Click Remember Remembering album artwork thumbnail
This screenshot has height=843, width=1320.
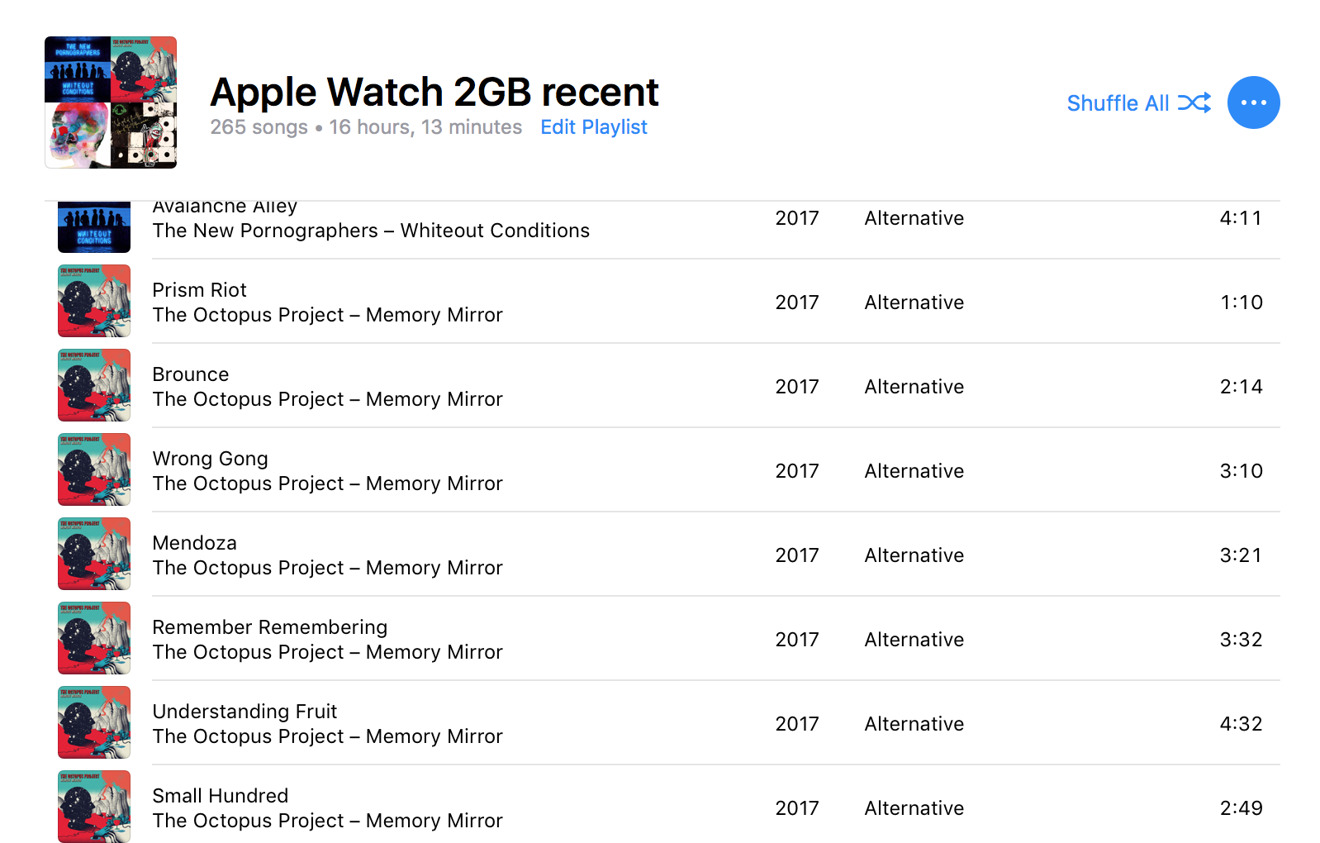(x=94, y=638)
